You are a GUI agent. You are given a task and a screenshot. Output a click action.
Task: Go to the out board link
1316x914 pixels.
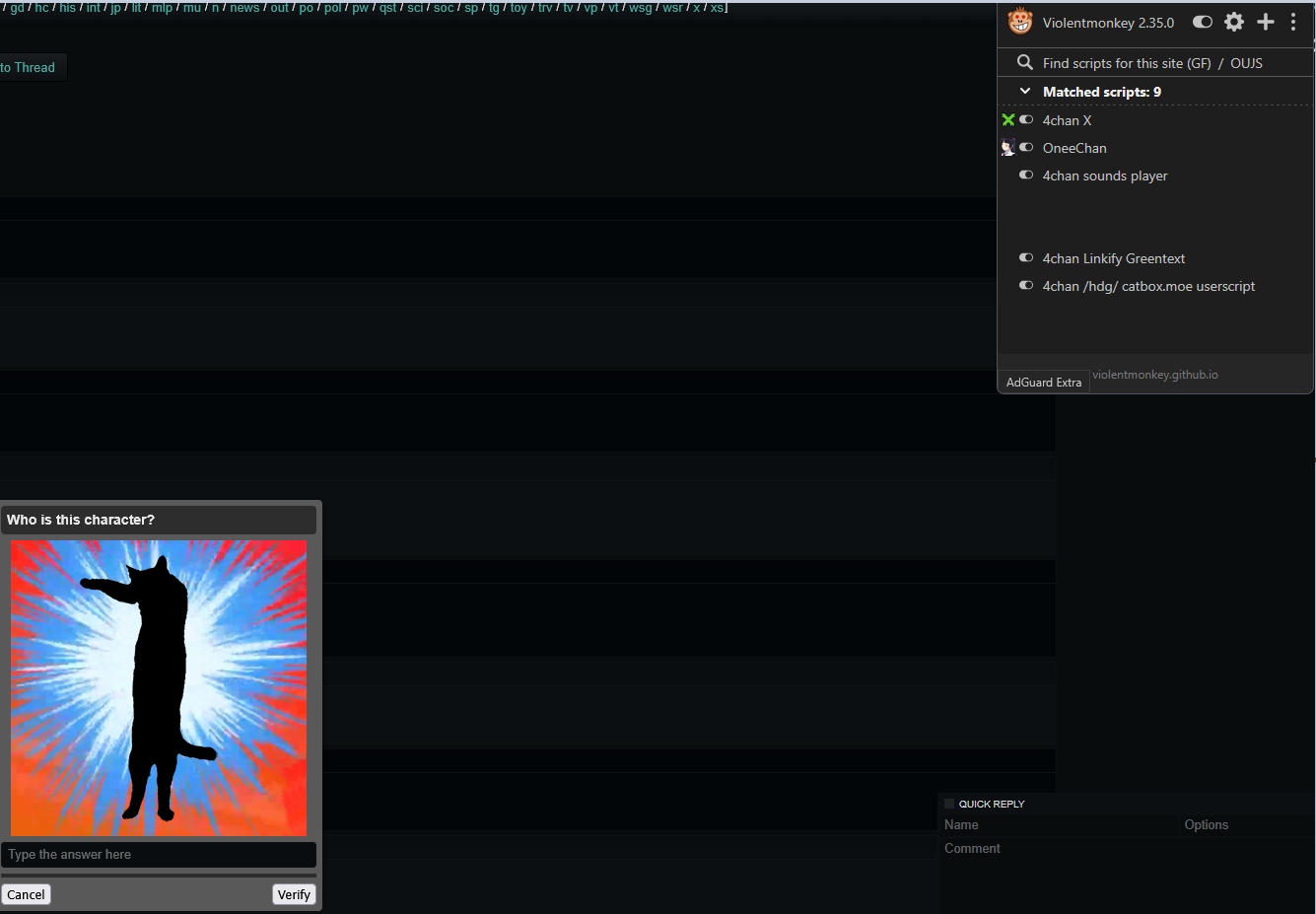point(280,8)
